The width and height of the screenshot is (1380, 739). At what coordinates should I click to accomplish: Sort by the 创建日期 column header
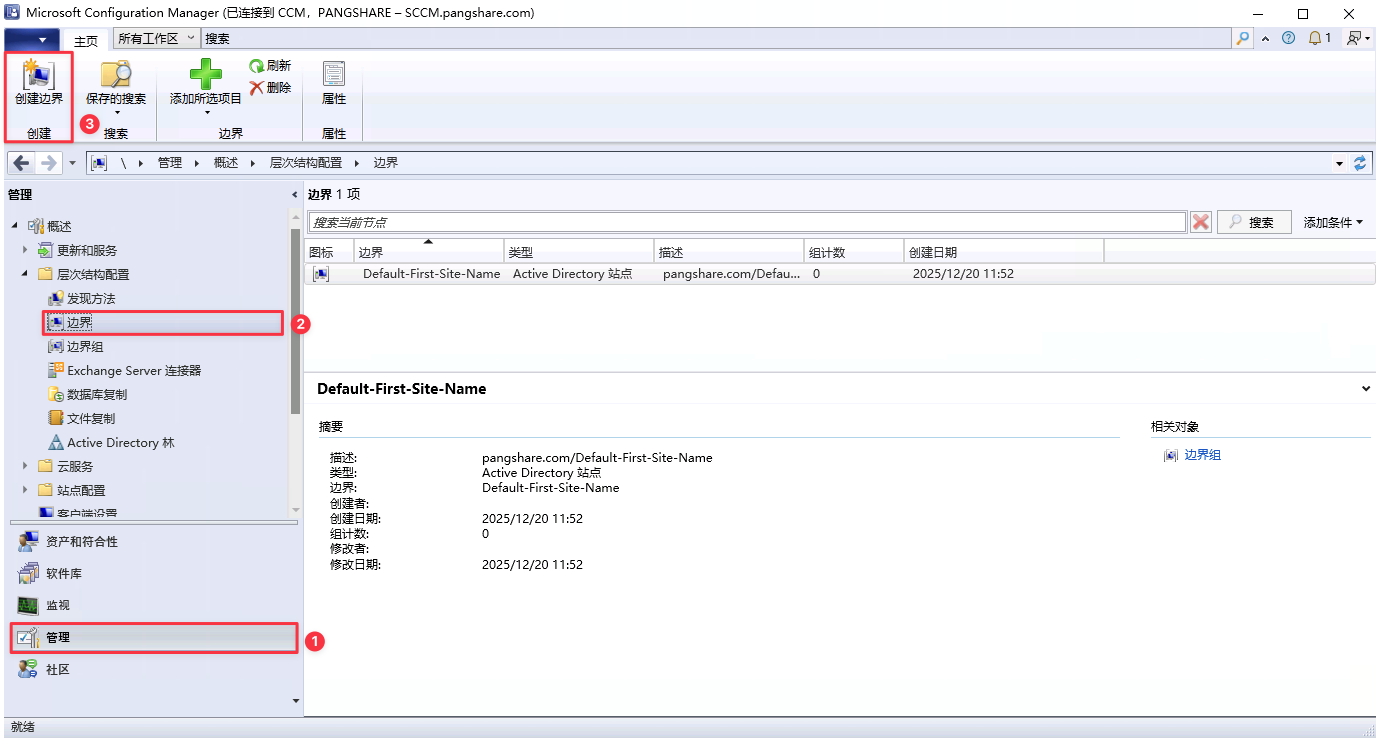pyautogui.click(x=1004, y=252)
